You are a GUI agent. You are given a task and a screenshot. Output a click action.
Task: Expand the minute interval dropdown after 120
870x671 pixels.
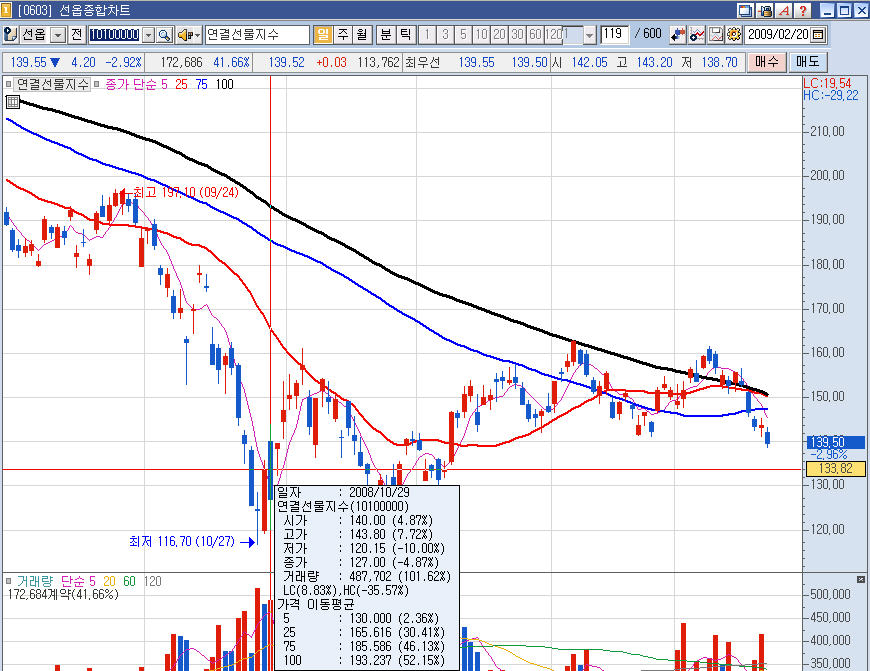[x=589, y=35]
